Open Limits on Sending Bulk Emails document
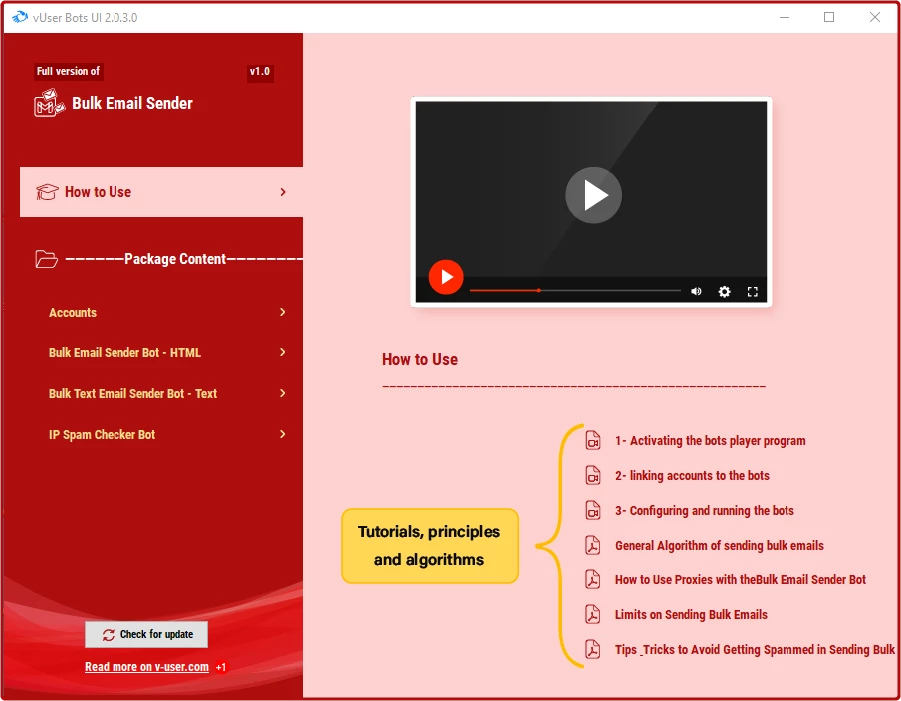The image size is (901, 701). pos(691,615)
